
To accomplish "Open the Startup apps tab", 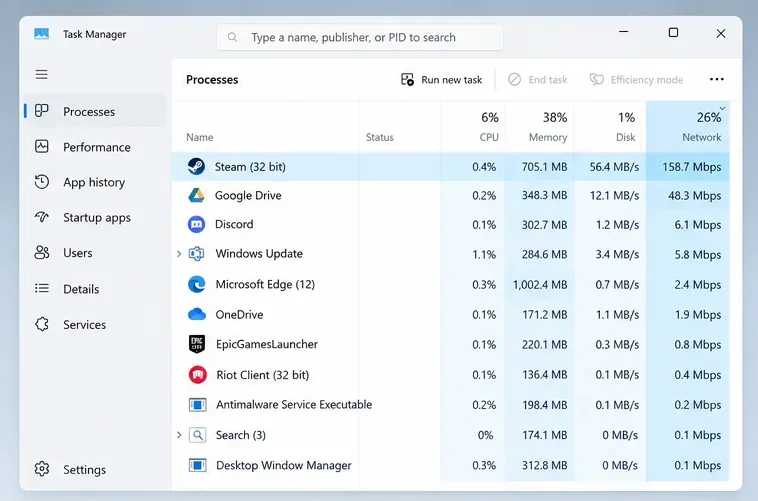I will [97, 218].
